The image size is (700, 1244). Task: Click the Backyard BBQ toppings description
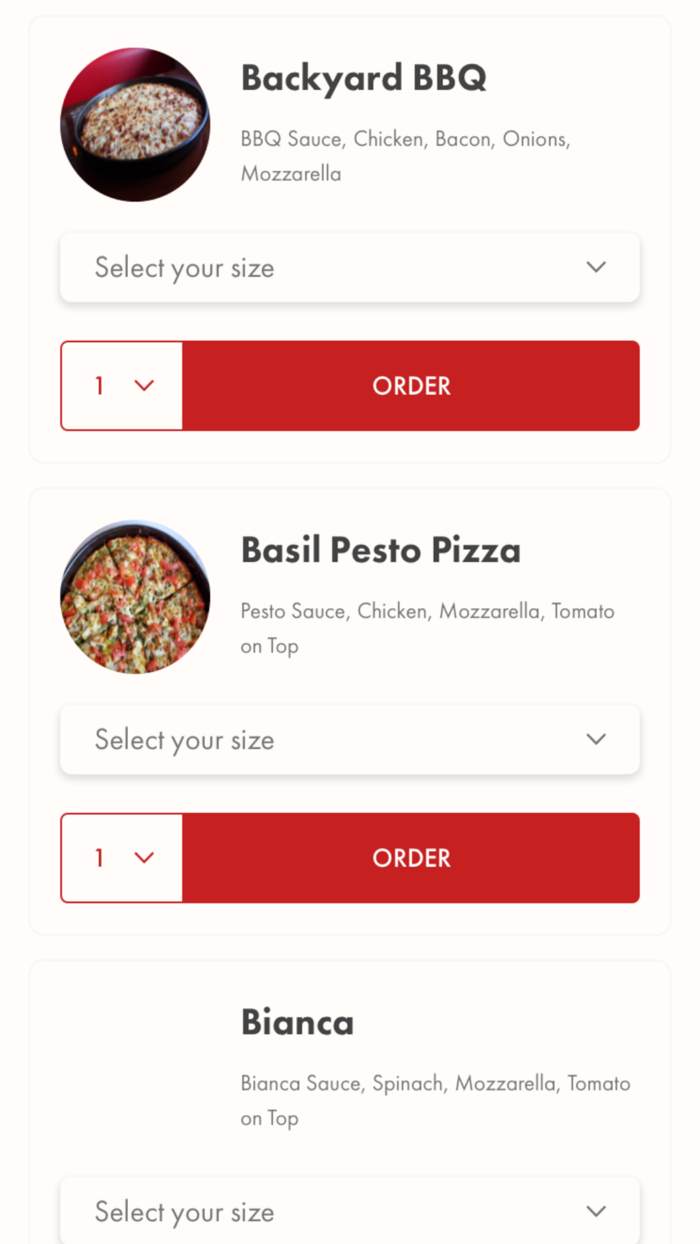click(405, 155)
